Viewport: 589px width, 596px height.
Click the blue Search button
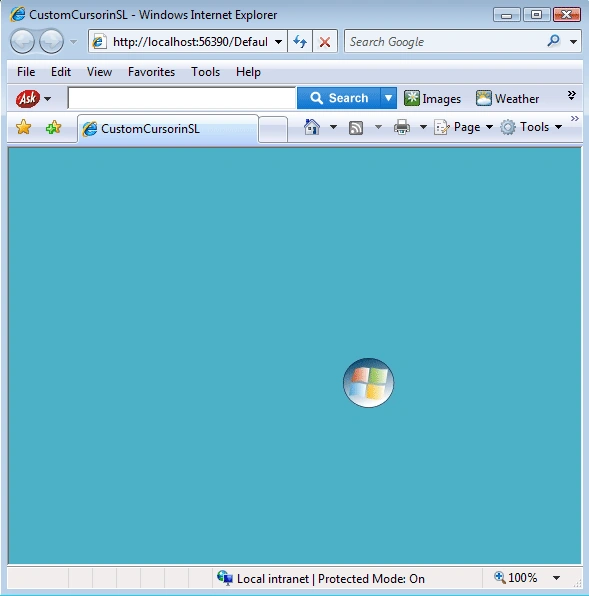pyautogui.click(x=339, y=98)
